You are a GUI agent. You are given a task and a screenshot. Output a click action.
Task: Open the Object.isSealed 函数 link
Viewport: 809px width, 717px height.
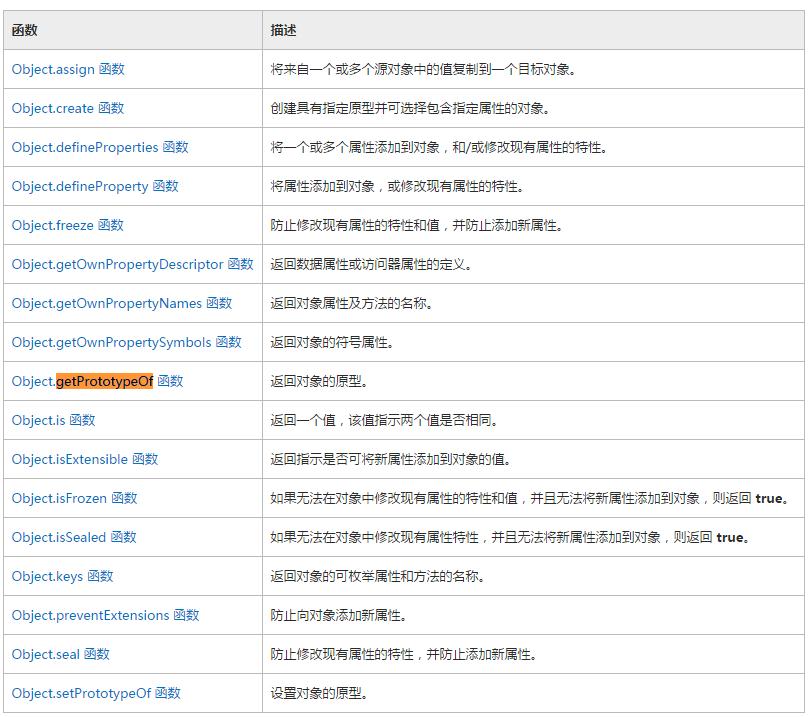coord(74,537)
